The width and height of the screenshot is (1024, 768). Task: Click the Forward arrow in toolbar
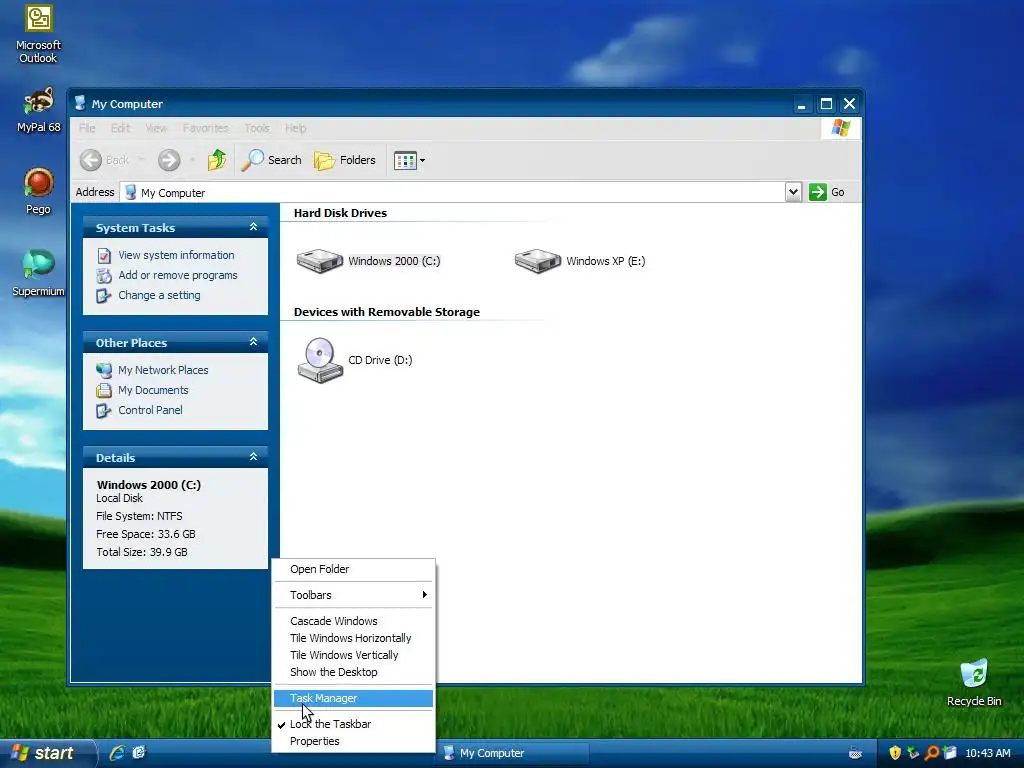coord(169,160)
